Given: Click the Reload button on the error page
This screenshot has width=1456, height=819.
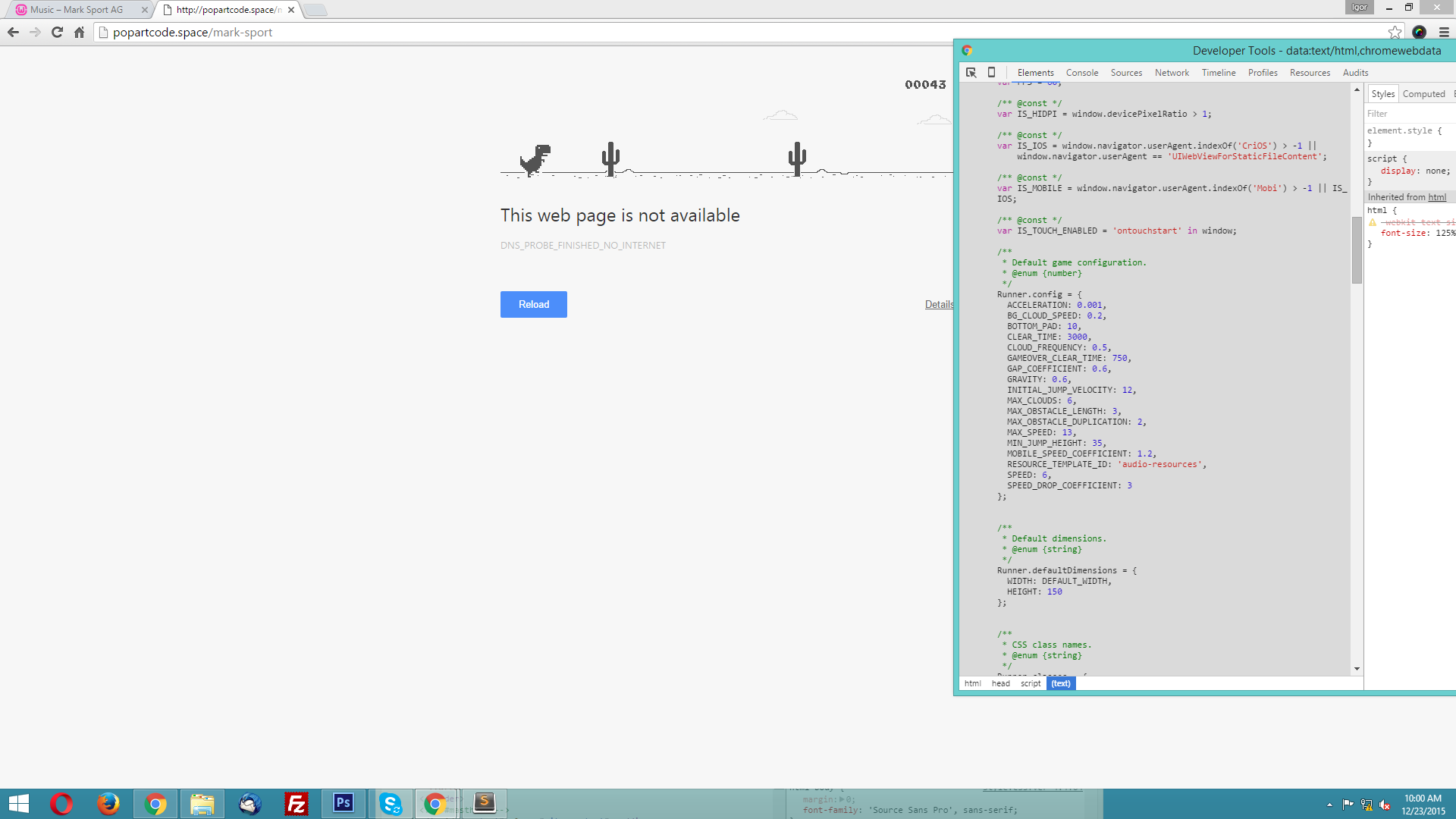Looking at the screenshot, I should click(x=533, y=304).
